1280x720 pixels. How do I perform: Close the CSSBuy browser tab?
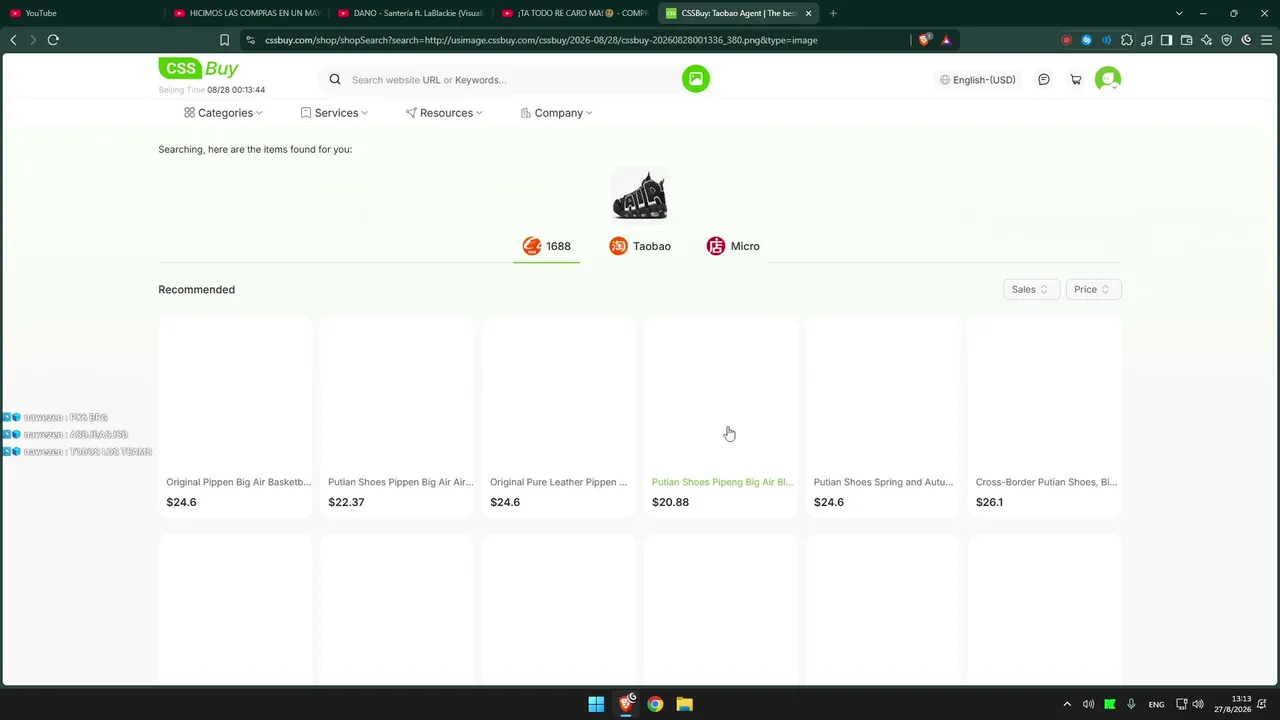[809, 13]
